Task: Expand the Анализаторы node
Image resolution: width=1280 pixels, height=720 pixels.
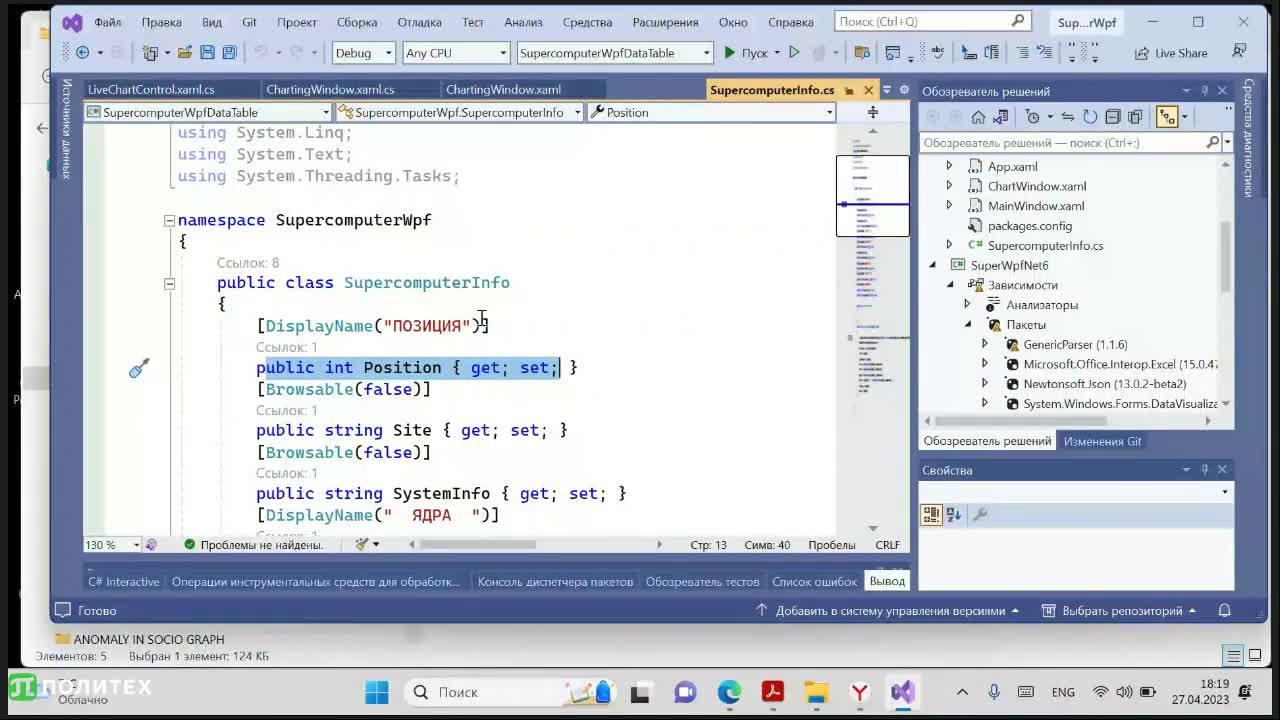Action: 967,305
